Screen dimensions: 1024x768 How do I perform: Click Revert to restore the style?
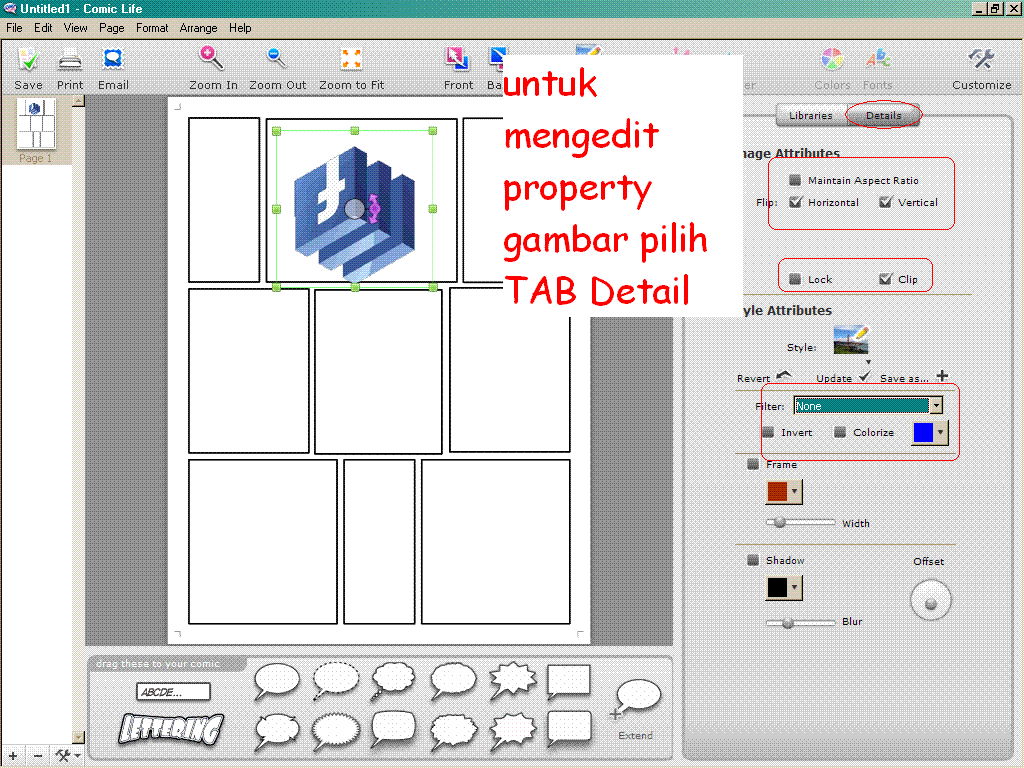click(x=764, y=377)
